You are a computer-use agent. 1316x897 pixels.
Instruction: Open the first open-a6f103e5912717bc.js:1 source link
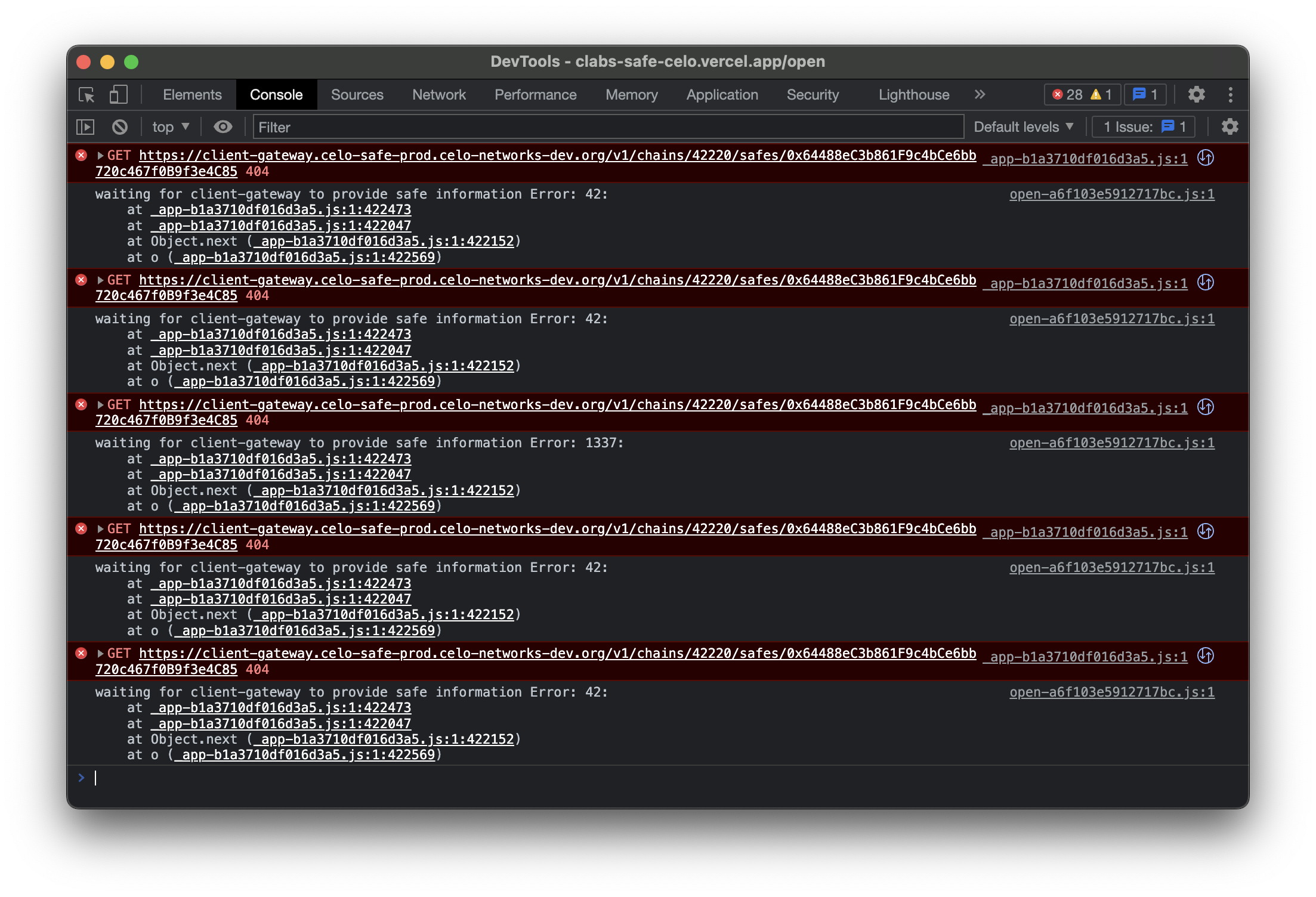(x=1111, y=194)
